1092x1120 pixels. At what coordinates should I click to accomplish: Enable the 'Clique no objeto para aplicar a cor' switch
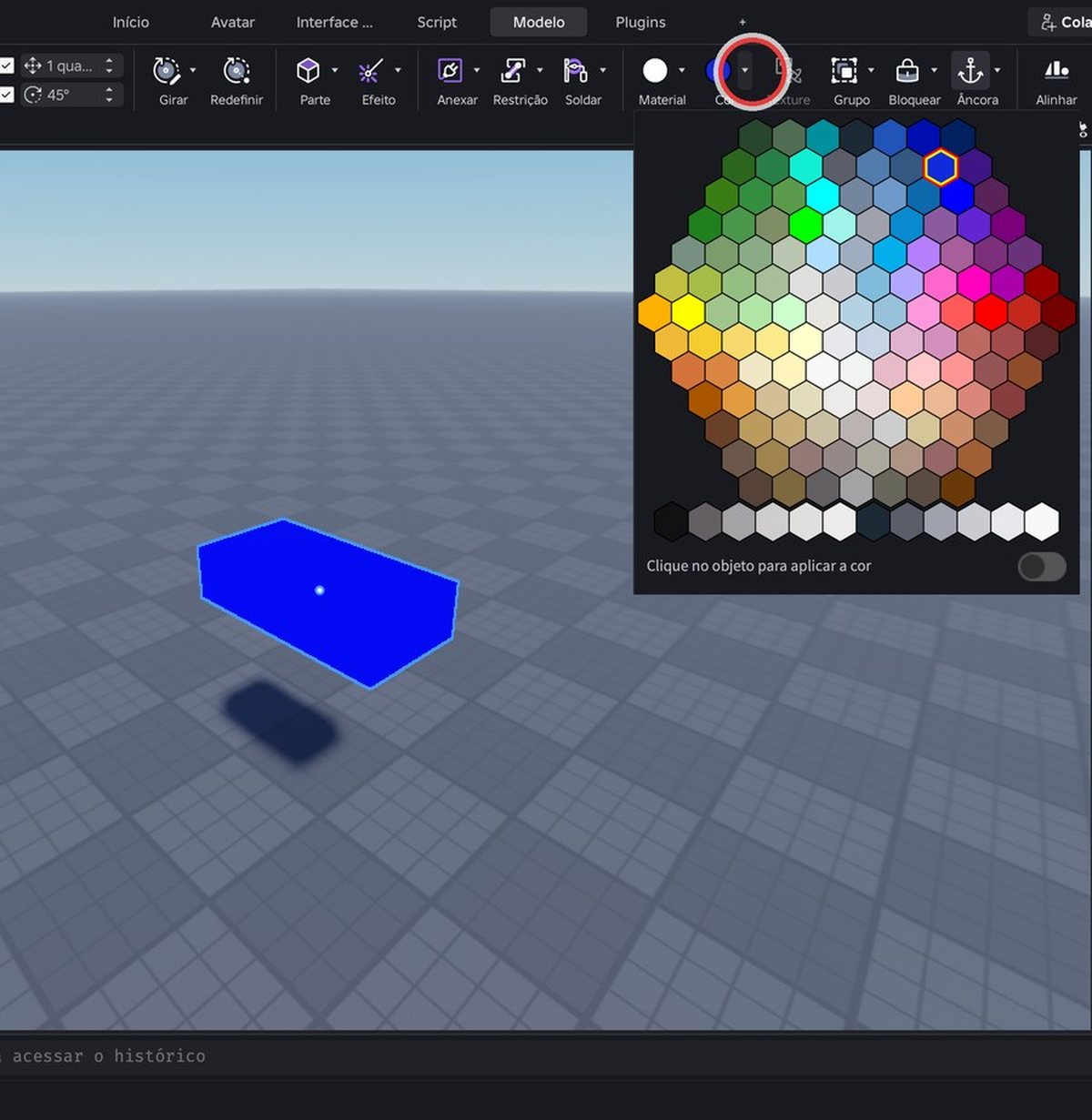click(1042, 567)
